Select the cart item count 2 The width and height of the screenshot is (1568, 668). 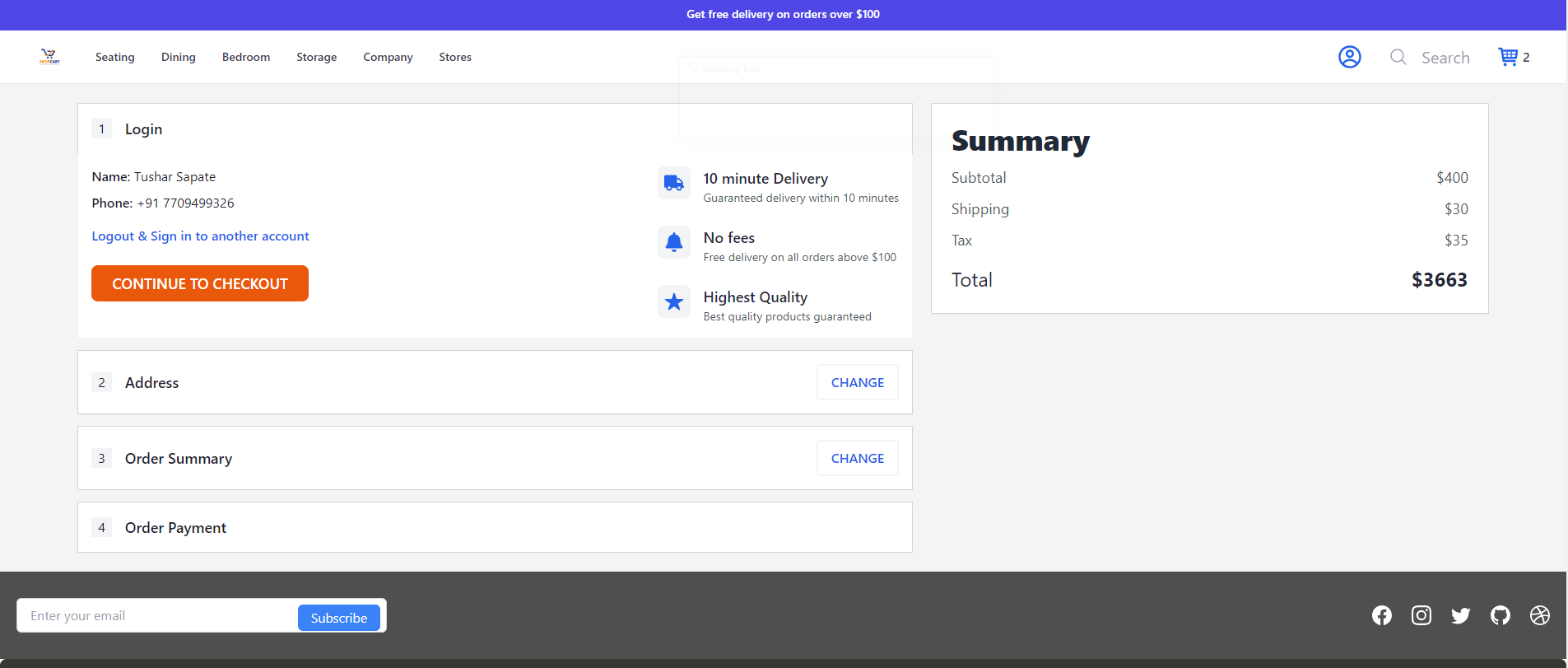click(x=1526, y=57)
